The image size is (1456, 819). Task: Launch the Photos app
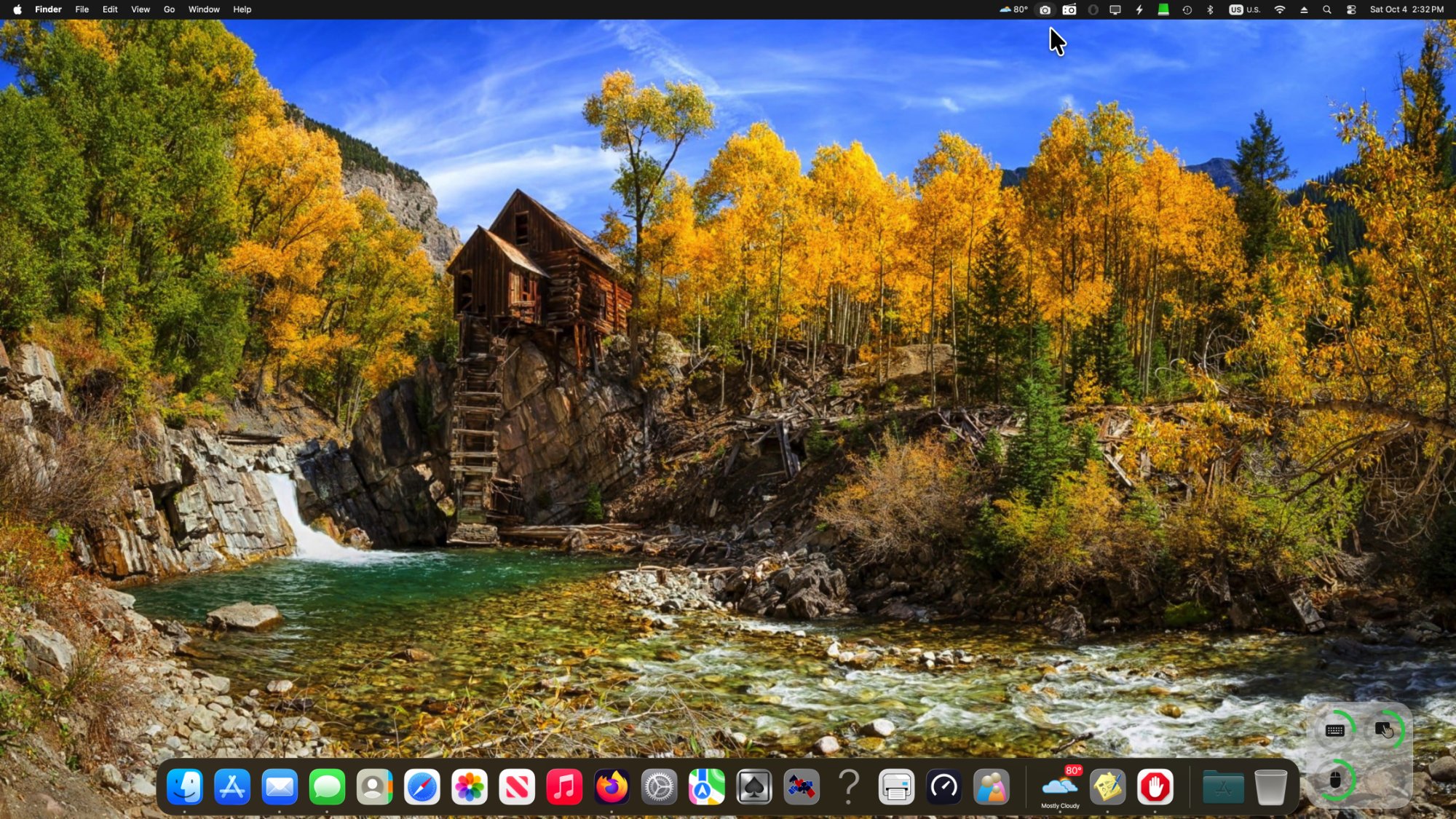(470, 787)
